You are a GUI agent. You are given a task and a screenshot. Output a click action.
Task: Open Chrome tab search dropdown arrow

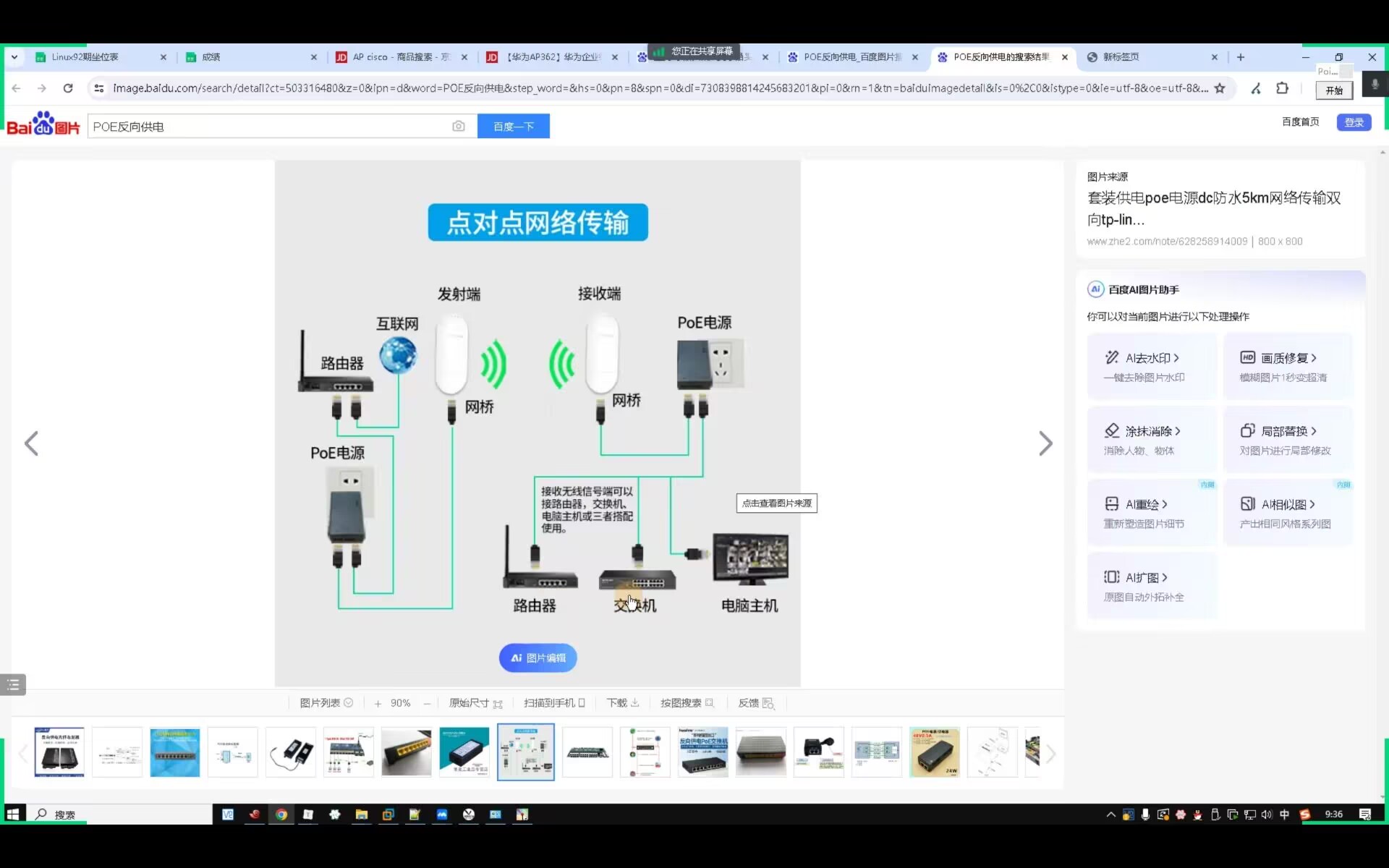(x=14, y=56)
